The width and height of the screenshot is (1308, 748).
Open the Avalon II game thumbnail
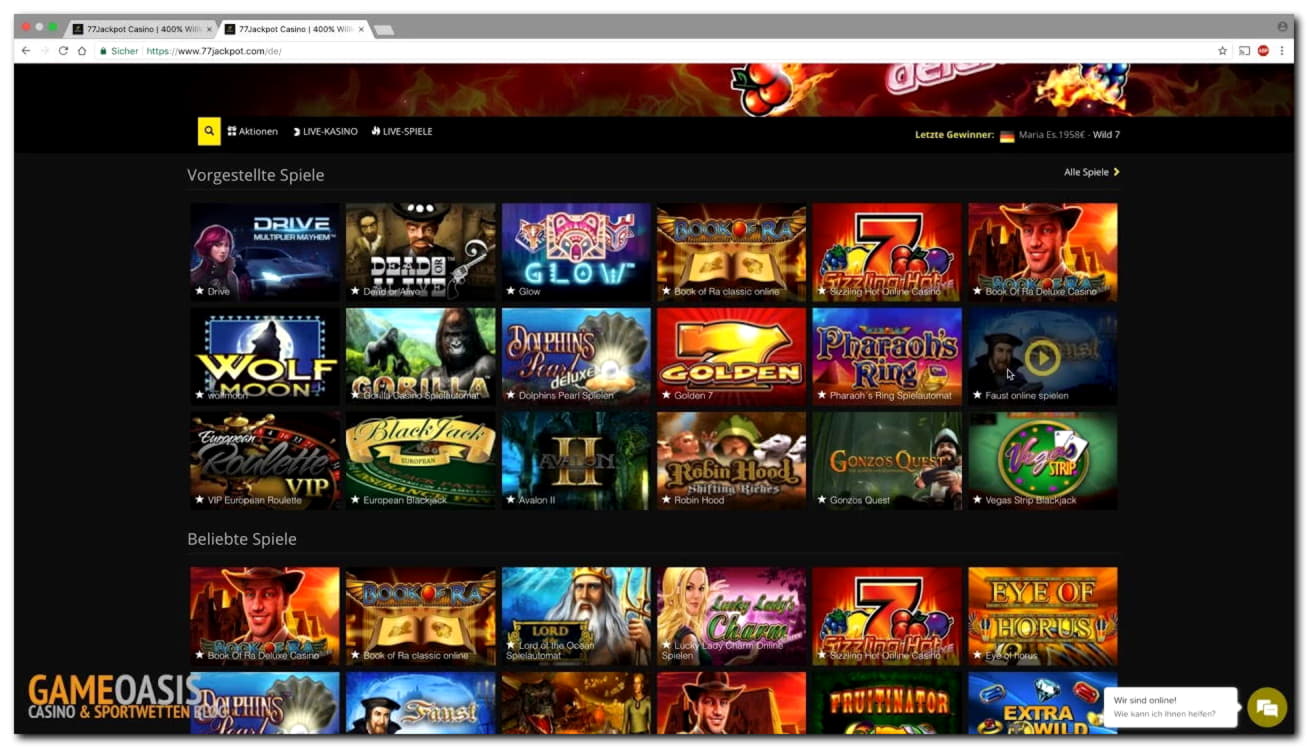coord(576,461)
